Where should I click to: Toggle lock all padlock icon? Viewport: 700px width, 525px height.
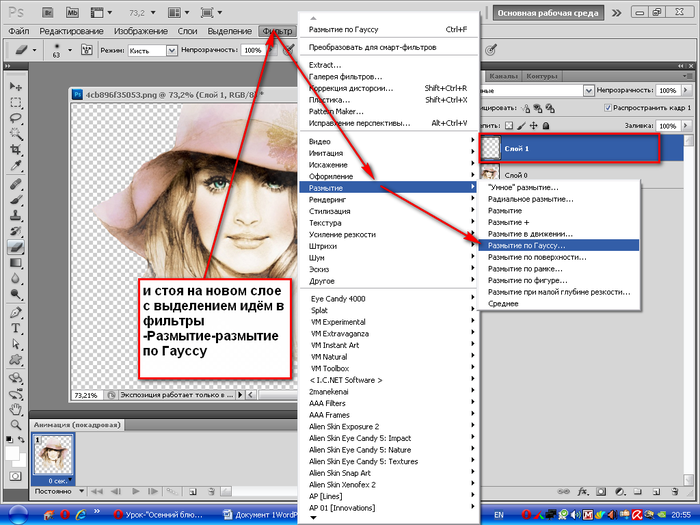click(546, 126)
